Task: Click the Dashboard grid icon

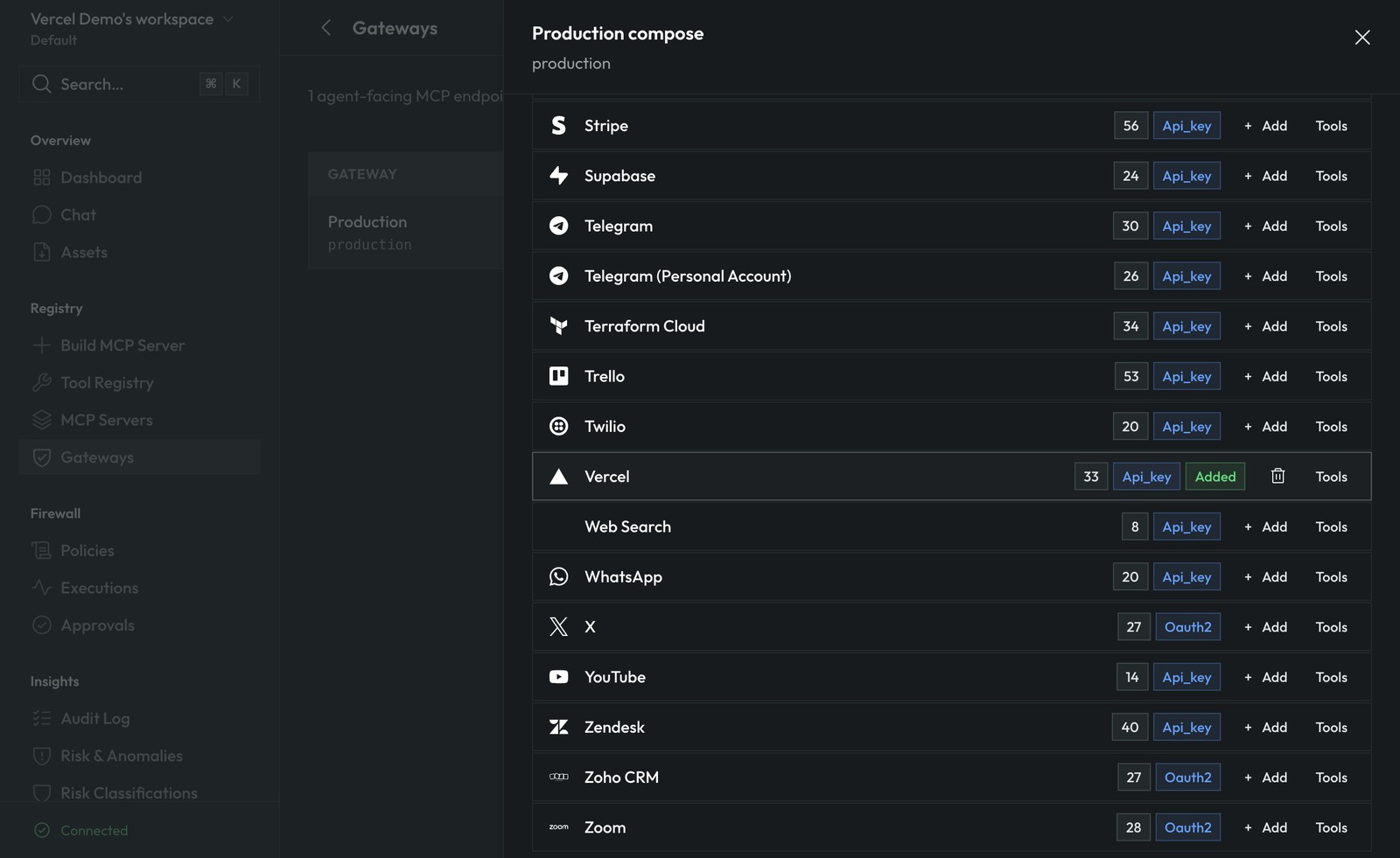Action: [x=41, y=178]
